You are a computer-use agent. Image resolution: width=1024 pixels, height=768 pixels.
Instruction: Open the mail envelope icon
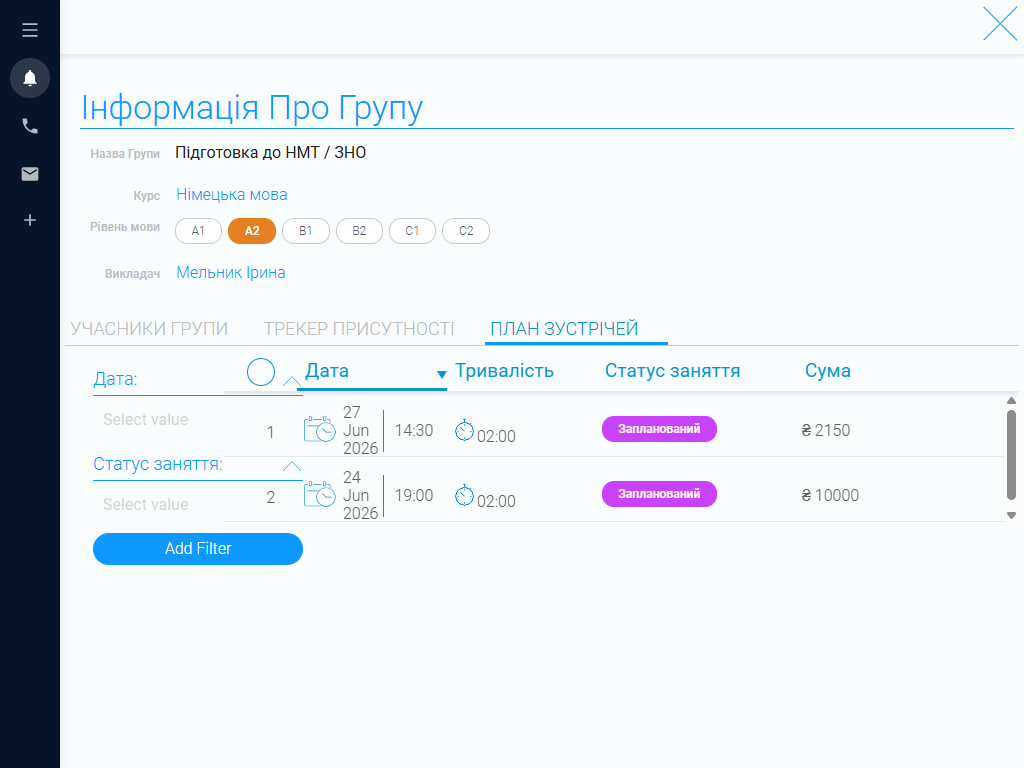click(30, 174)
